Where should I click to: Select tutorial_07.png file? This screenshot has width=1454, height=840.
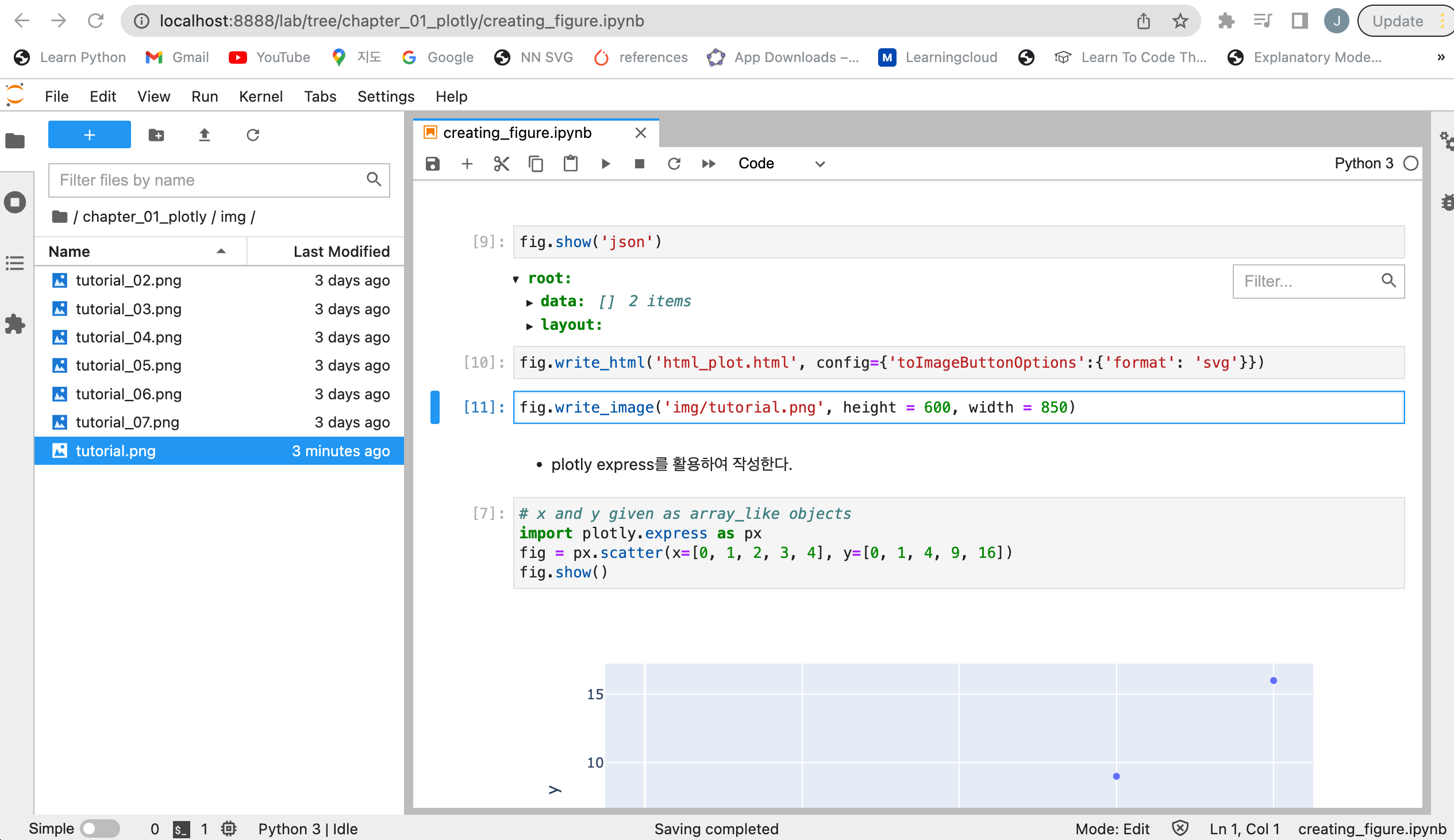220,422
